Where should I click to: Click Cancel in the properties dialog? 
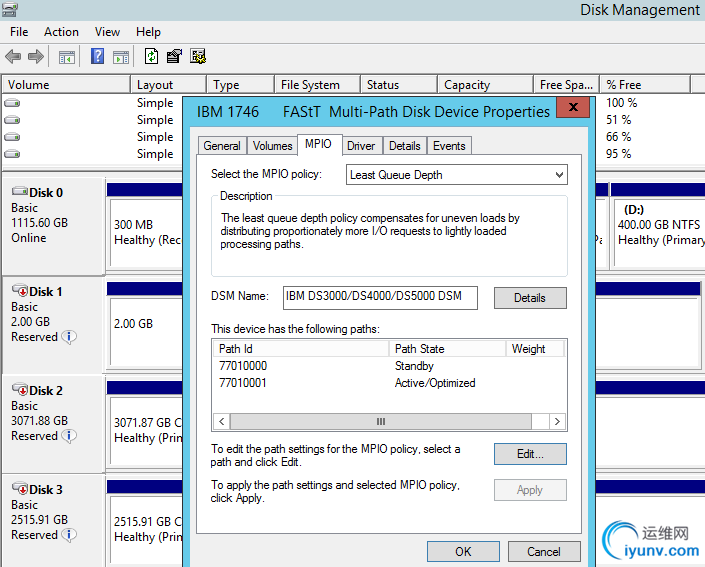[544, 552]
